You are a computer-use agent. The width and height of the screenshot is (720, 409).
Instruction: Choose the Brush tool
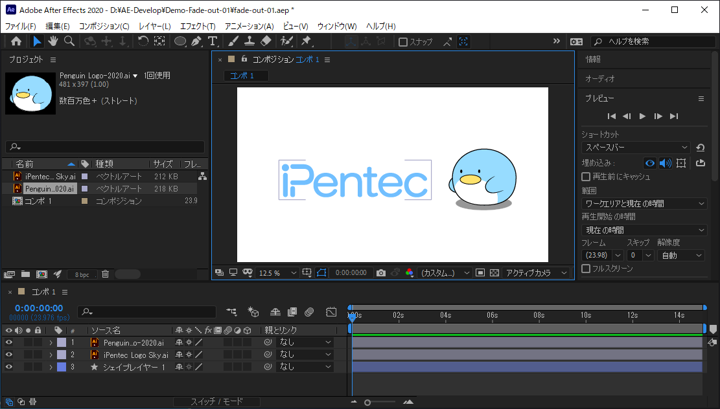coord(233,41)
